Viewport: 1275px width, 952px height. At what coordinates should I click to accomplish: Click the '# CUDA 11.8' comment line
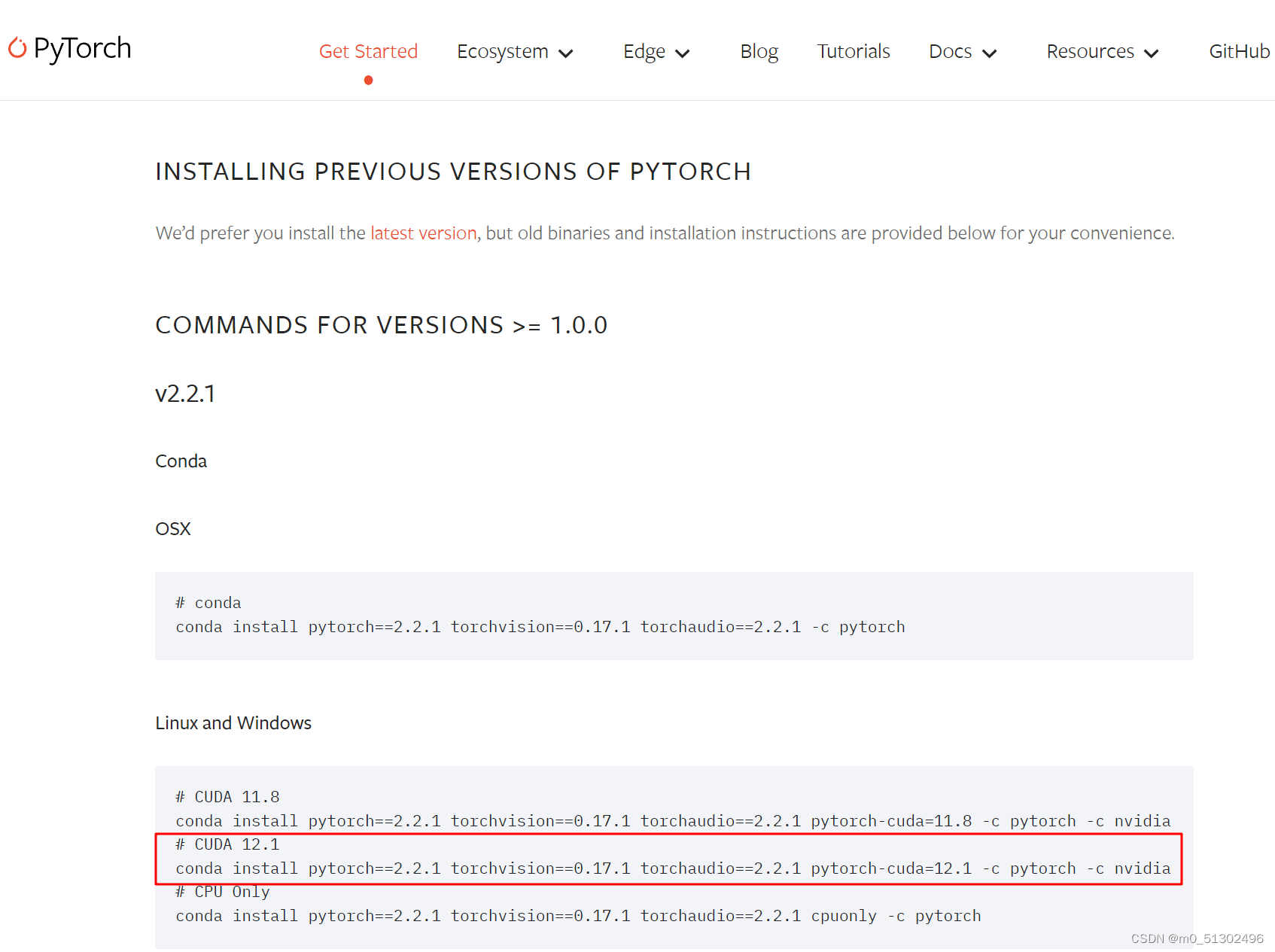[x=227, y=797]
